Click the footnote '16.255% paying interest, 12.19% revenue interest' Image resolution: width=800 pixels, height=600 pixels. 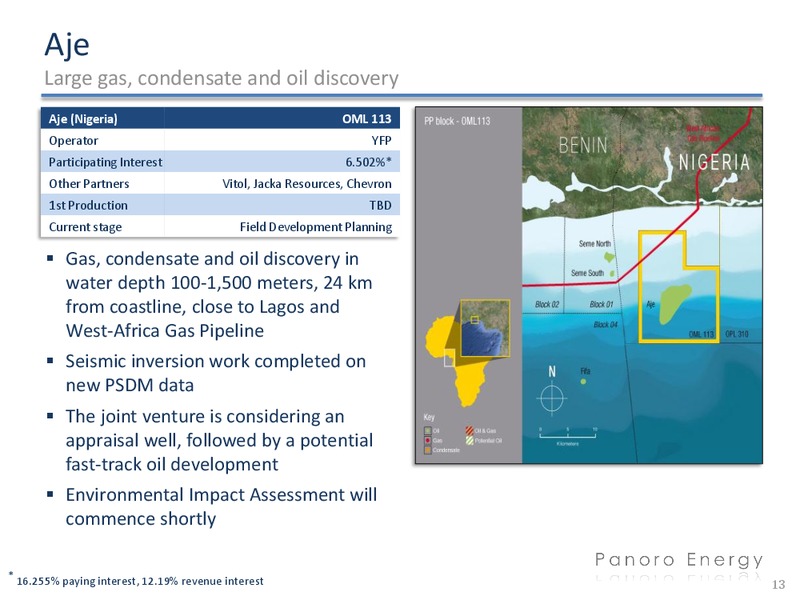click(140, 581)
